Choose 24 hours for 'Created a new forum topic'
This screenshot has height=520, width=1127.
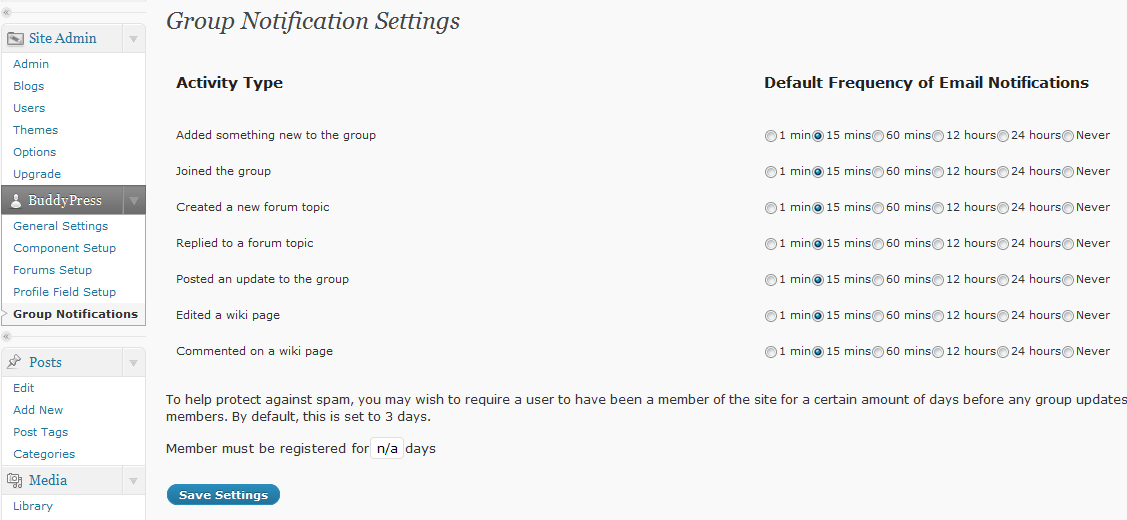[1003, 208]
